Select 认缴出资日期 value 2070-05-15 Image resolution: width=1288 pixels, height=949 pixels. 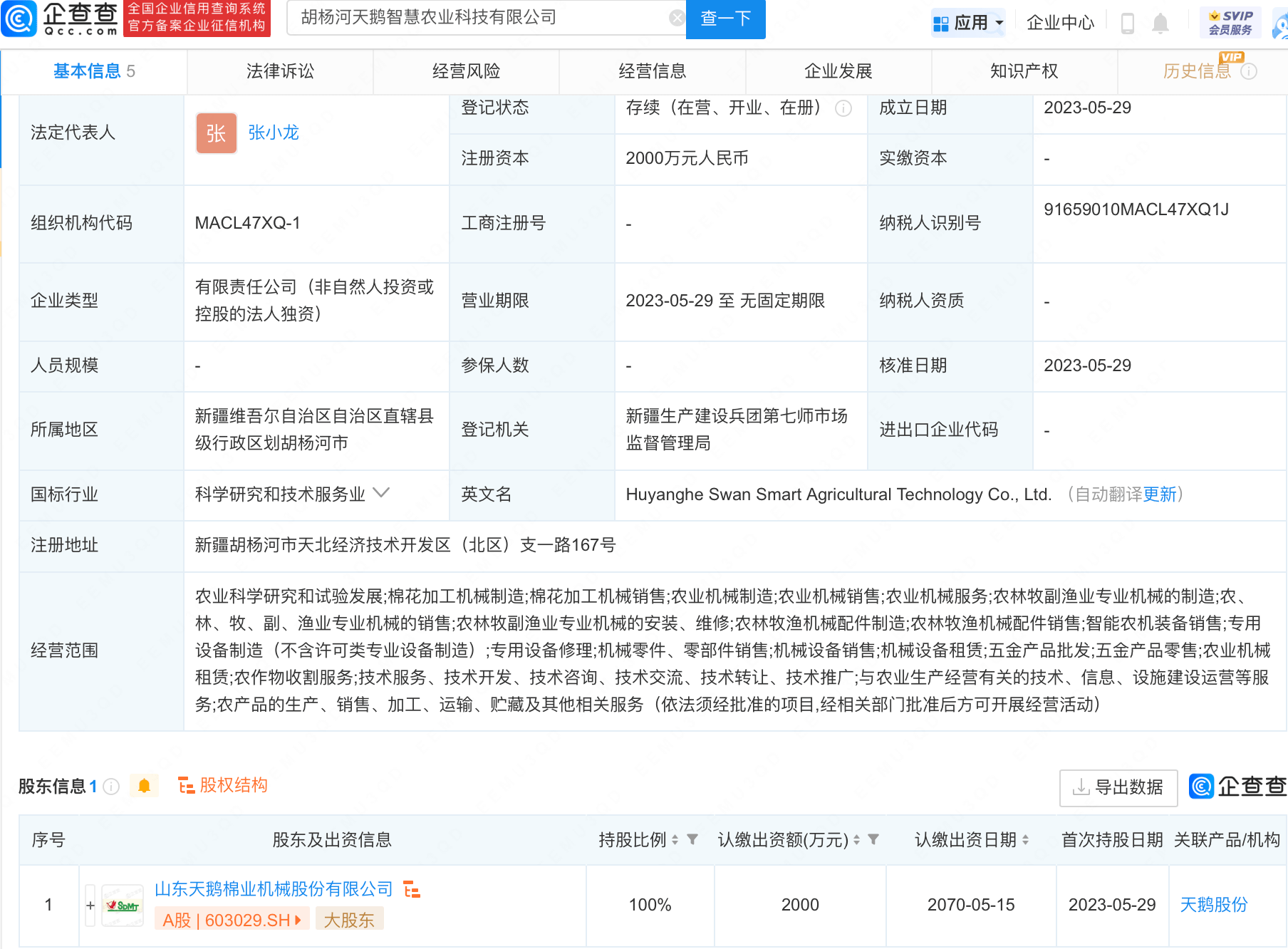(x=971, y=905)
